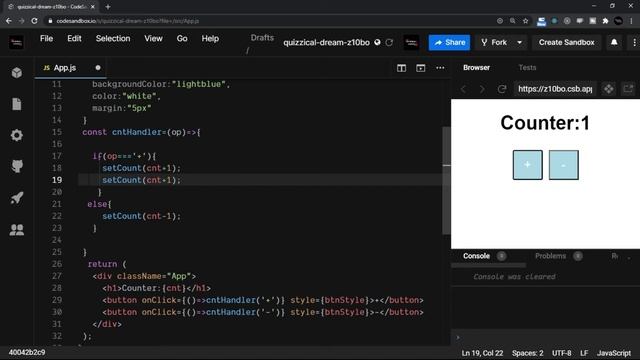Refresh the preview browser

[502, 89]
